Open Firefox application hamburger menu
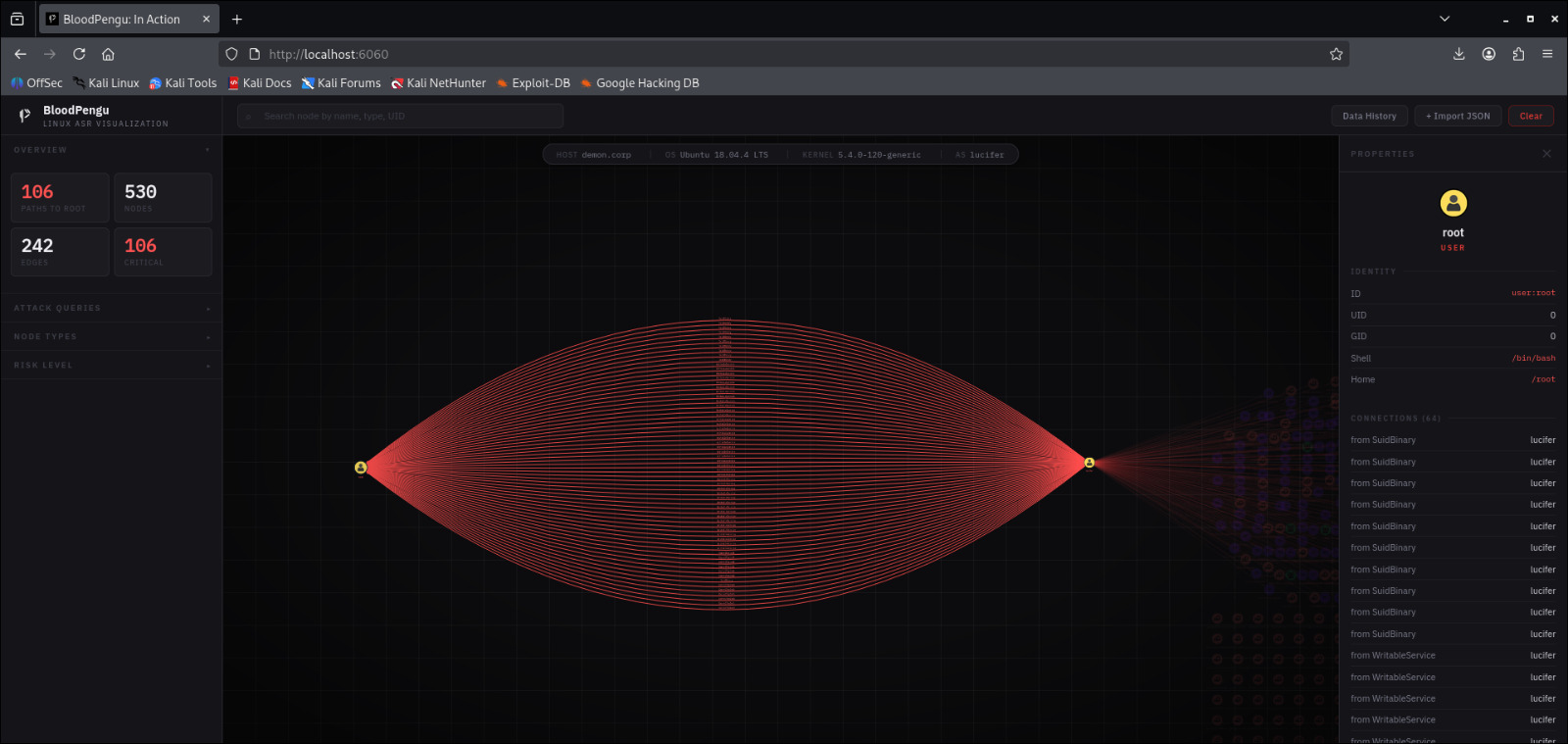Screen dimensions: 1568x744 click(1547, 54)
